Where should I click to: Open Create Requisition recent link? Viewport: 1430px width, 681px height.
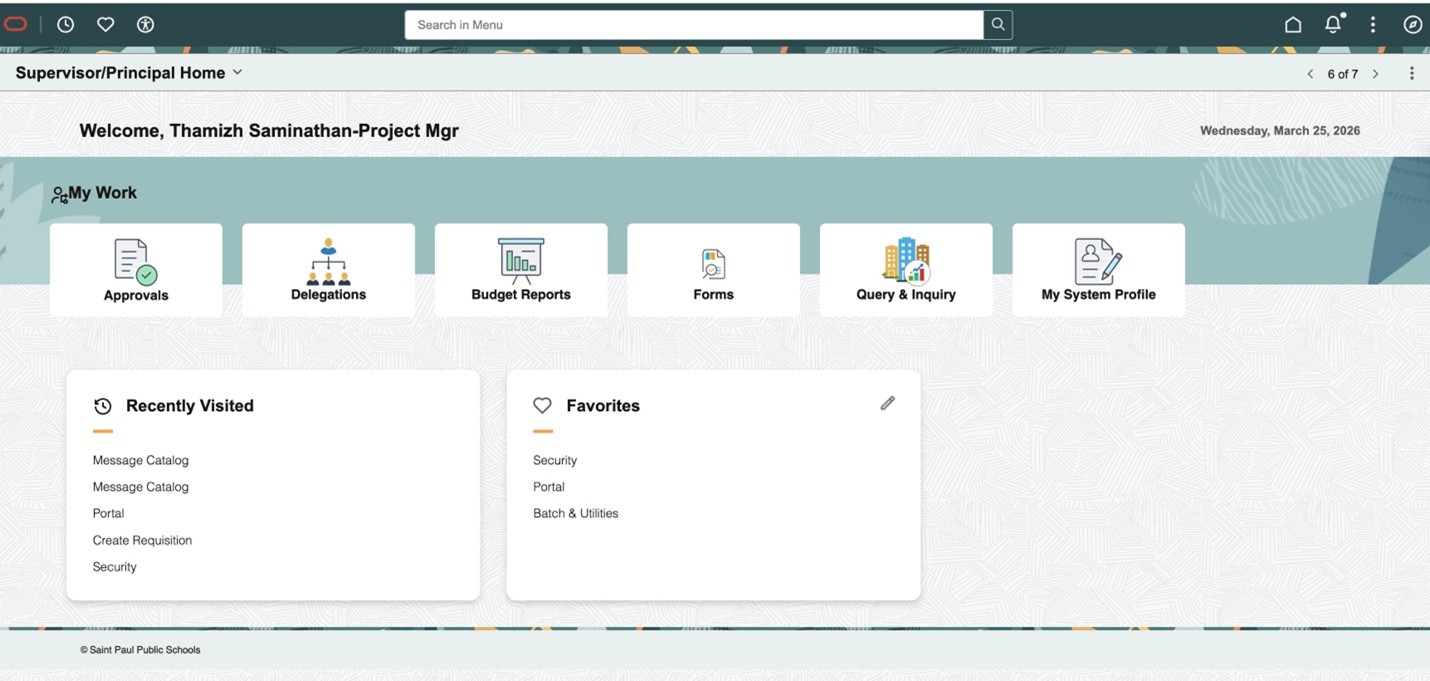[142, 540]
